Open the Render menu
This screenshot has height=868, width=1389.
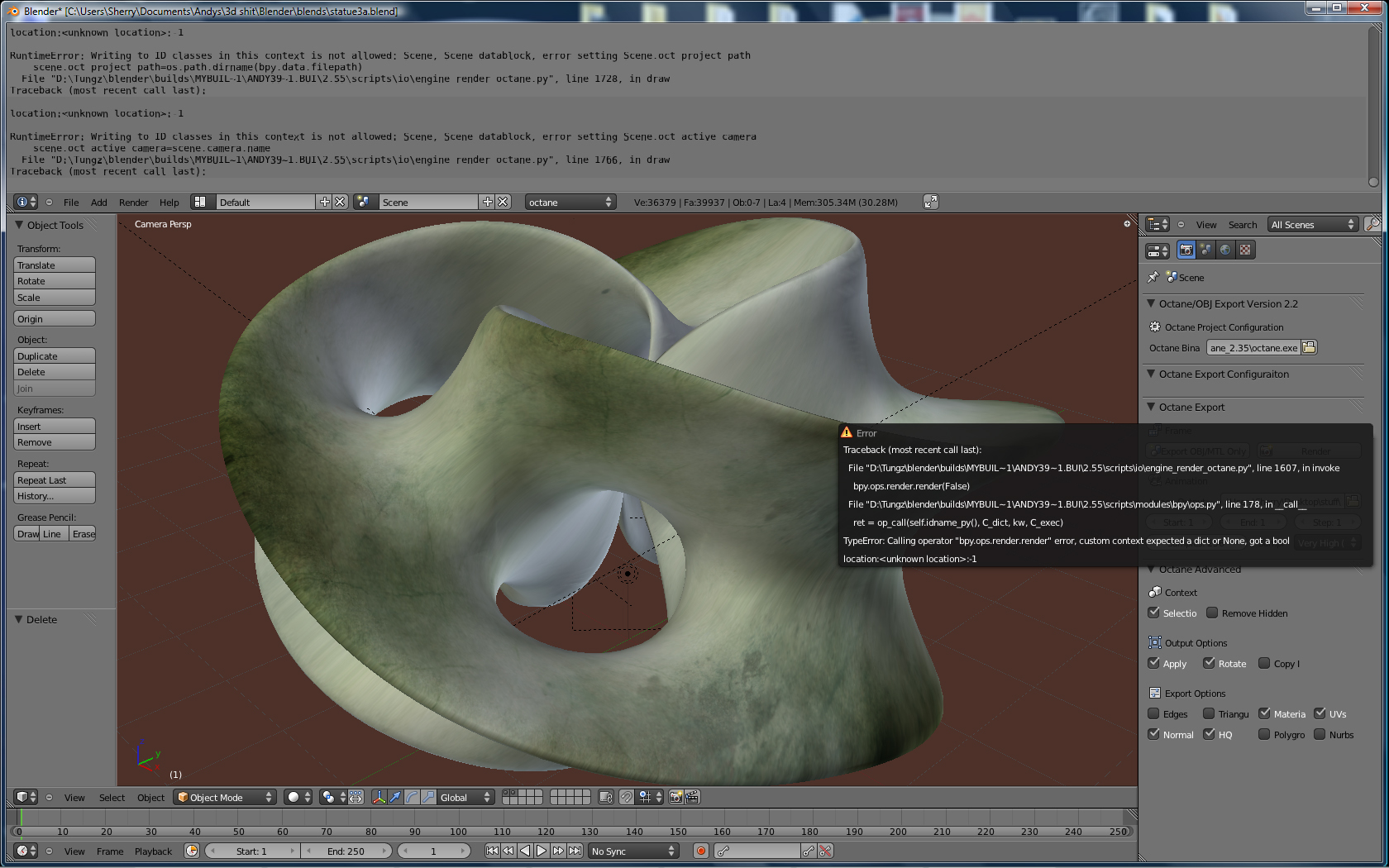pos(133,203)
